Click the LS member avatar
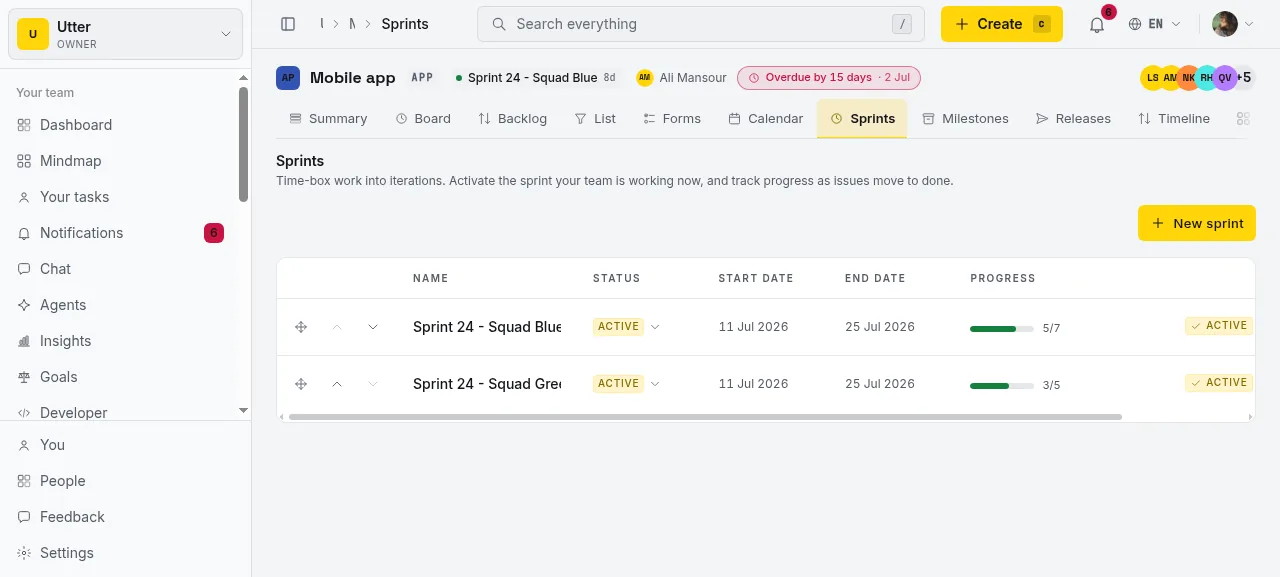1280x577 pixels. [1152, 78]
